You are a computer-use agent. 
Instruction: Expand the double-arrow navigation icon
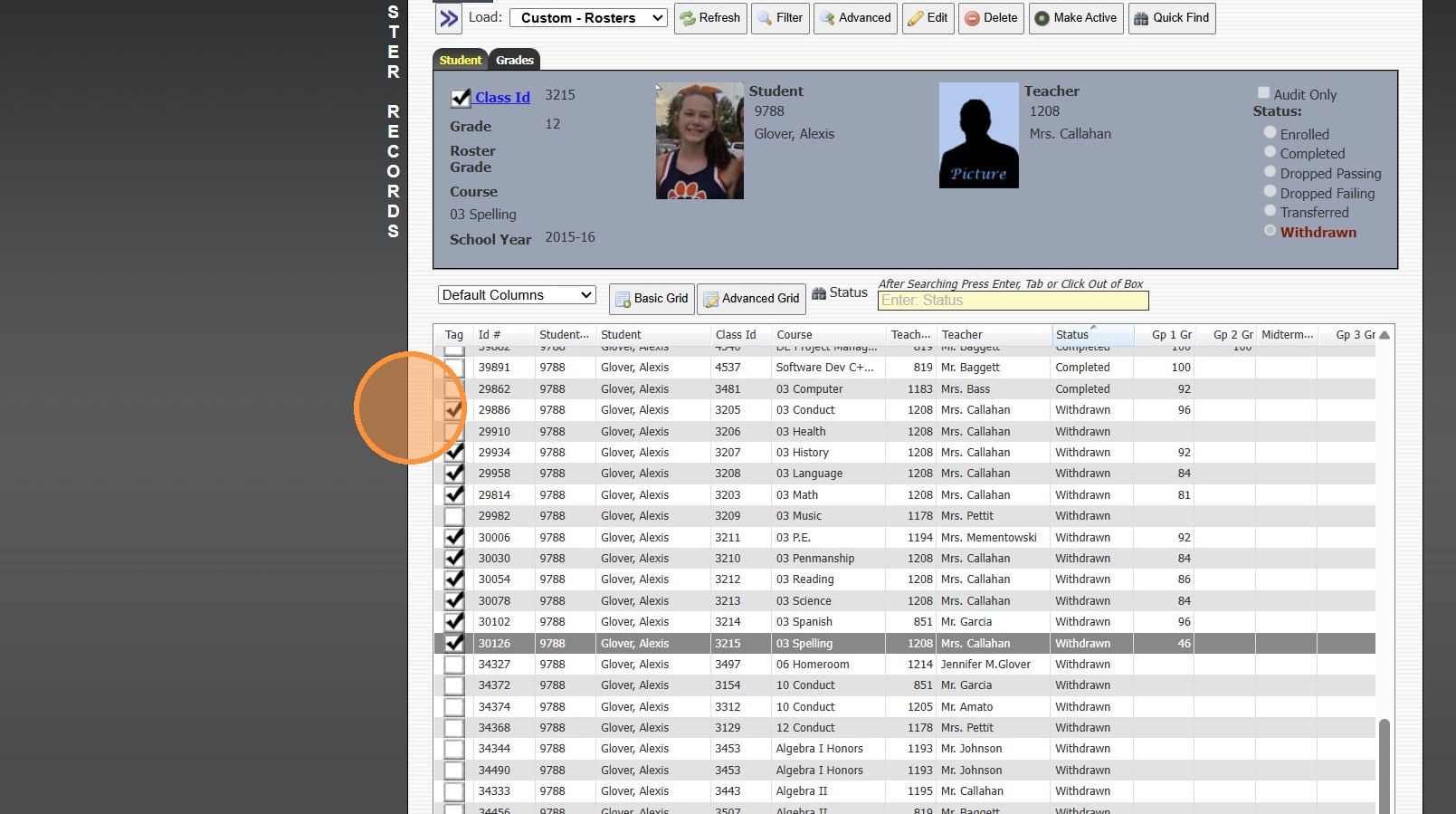pos(449,18)
